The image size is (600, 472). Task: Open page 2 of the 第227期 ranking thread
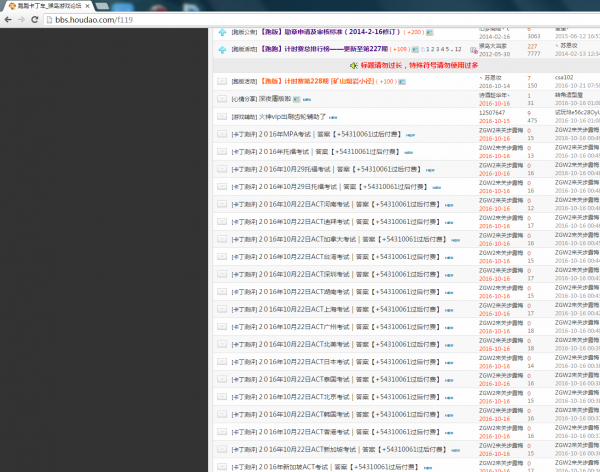(x=433, y=49)
